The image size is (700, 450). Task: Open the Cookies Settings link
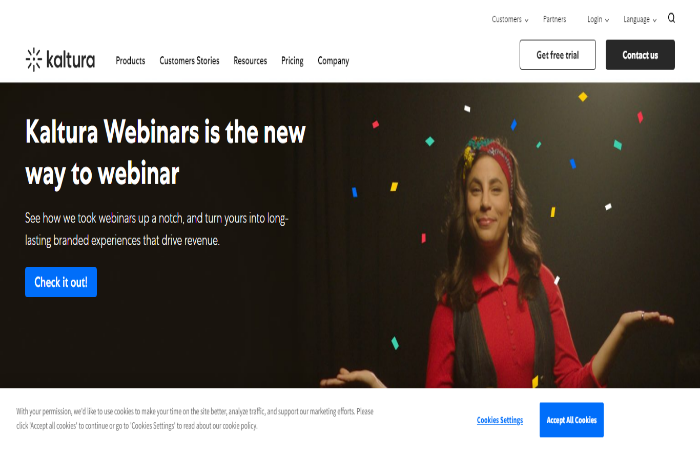coord(500,420)
